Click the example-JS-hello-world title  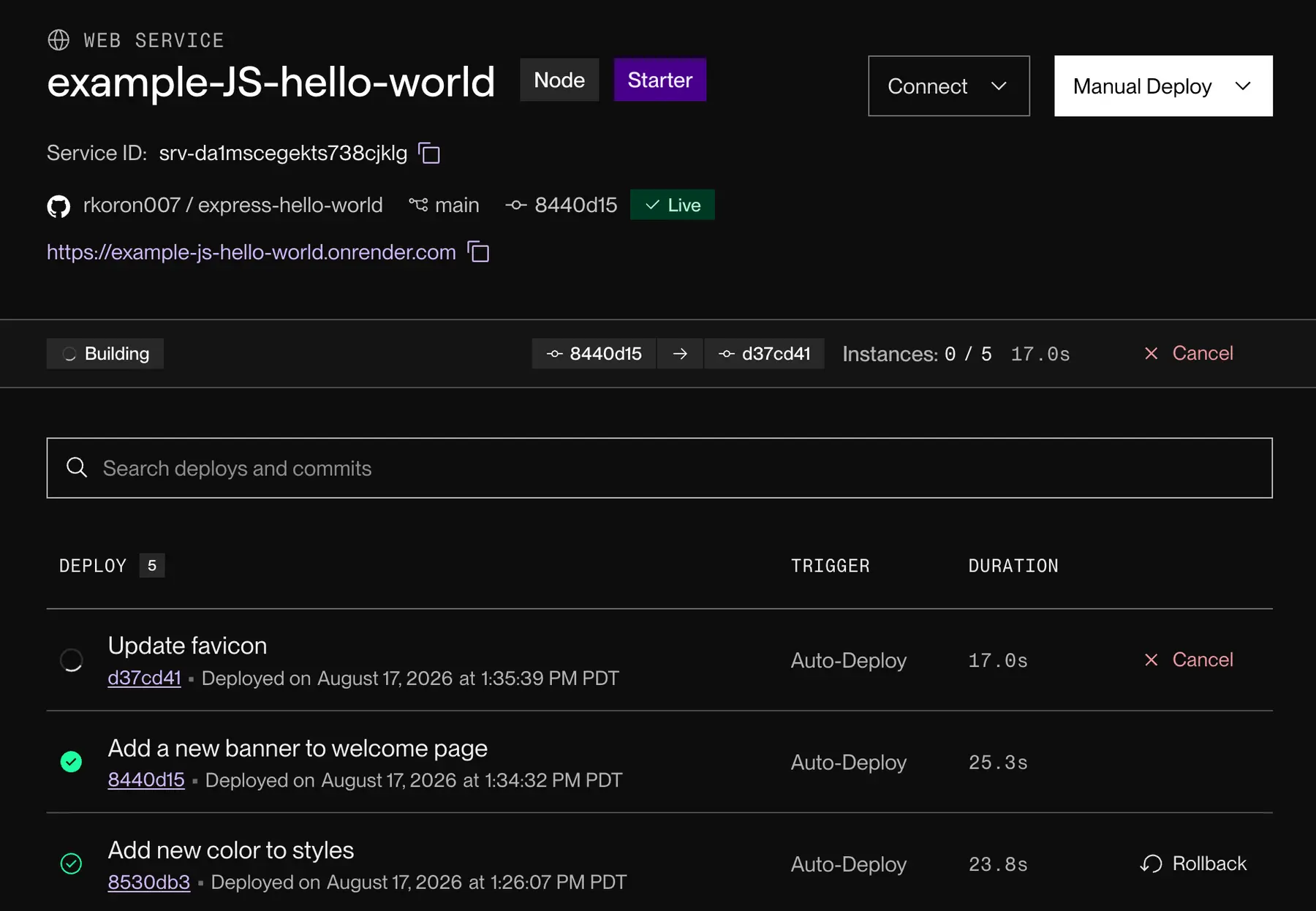tap(271, 81)
